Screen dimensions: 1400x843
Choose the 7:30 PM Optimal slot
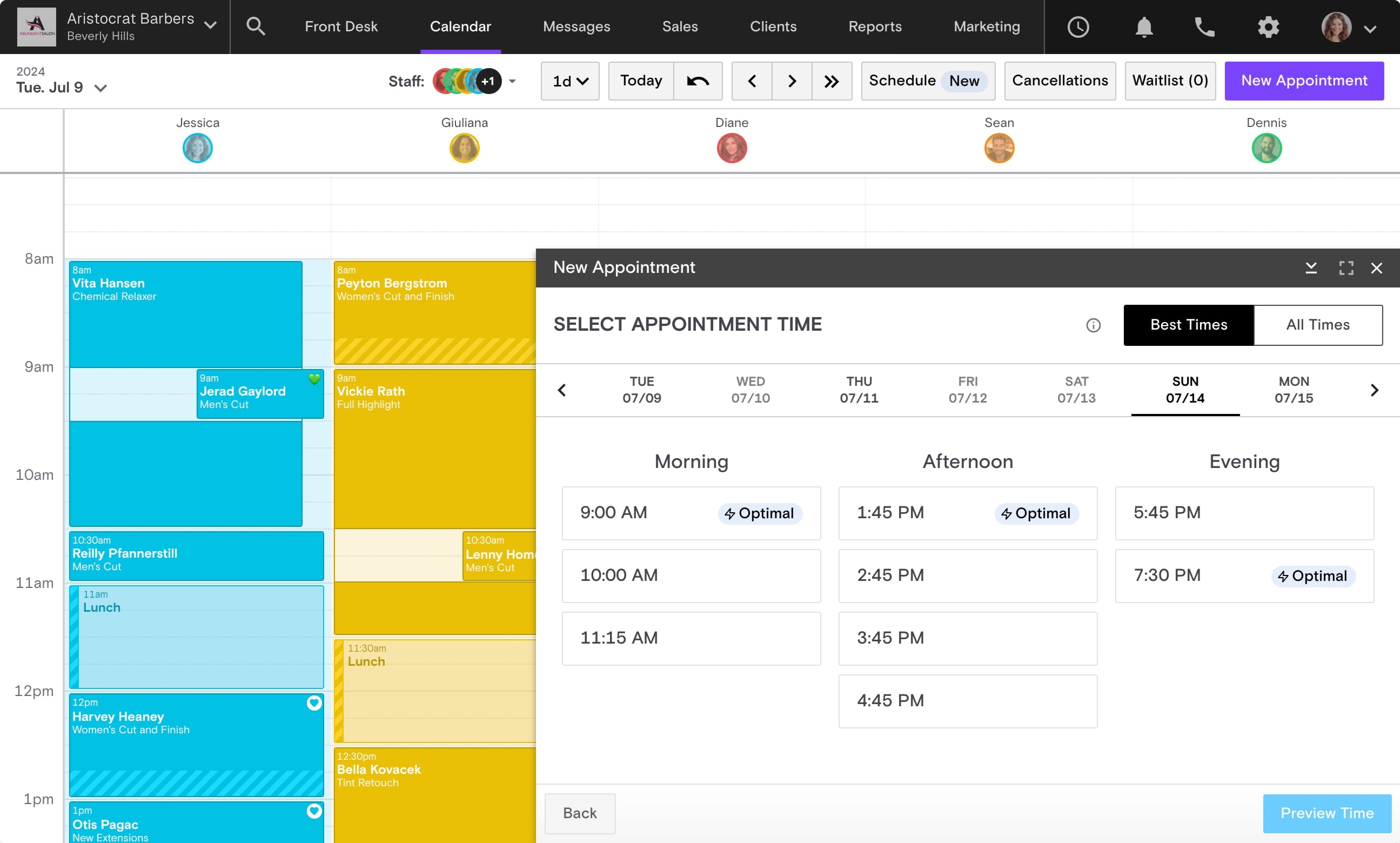tap(1244, 576)
